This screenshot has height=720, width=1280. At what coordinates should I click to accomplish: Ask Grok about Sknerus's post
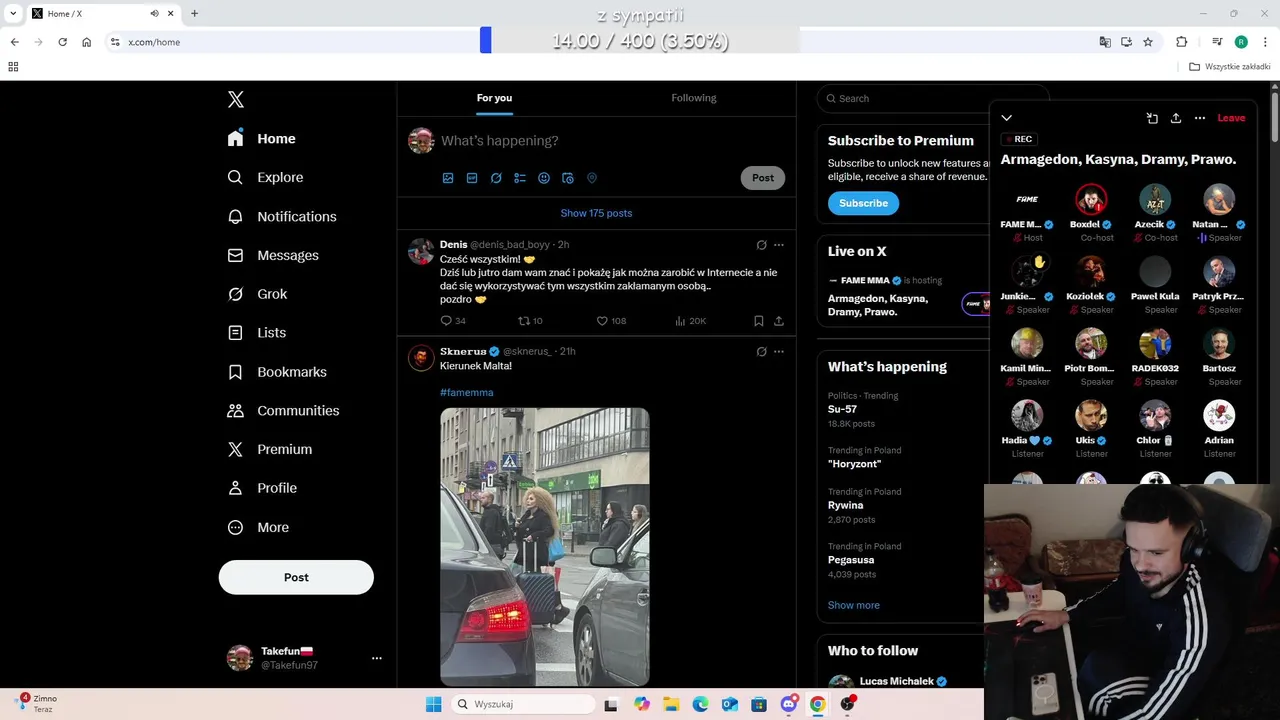coord(762,352)
